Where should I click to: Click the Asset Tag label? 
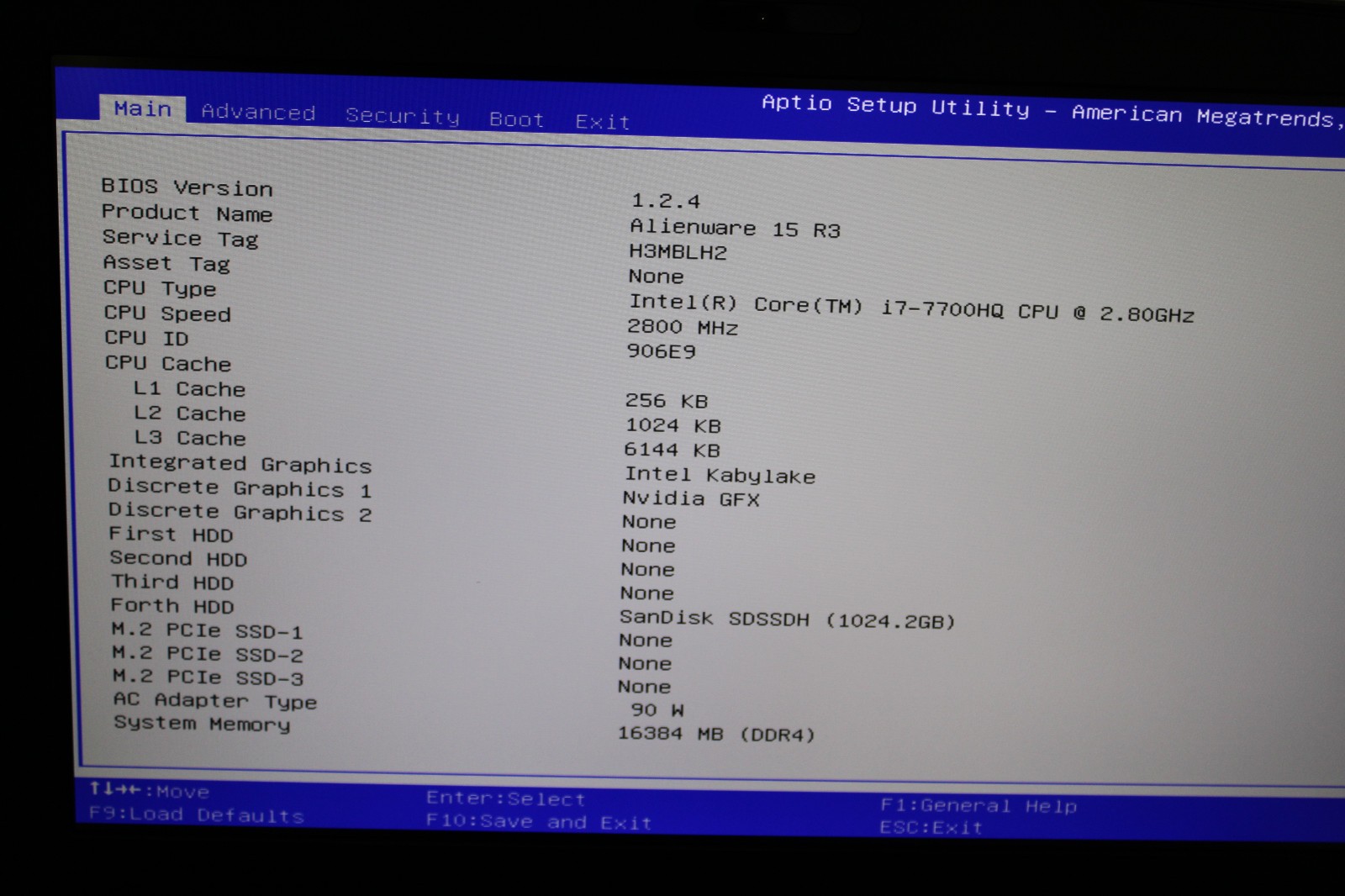pyautogui.click(x=166, y=263)
